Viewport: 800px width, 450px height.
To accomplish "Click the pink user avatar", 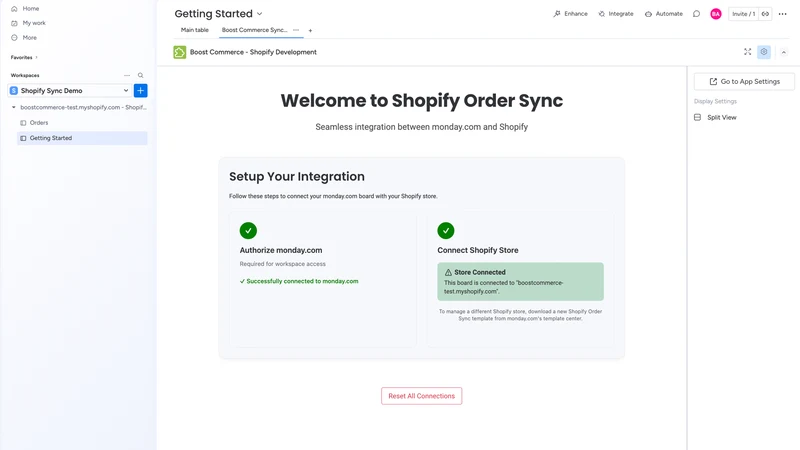I will pyautogui.click(x=716, y=14).
